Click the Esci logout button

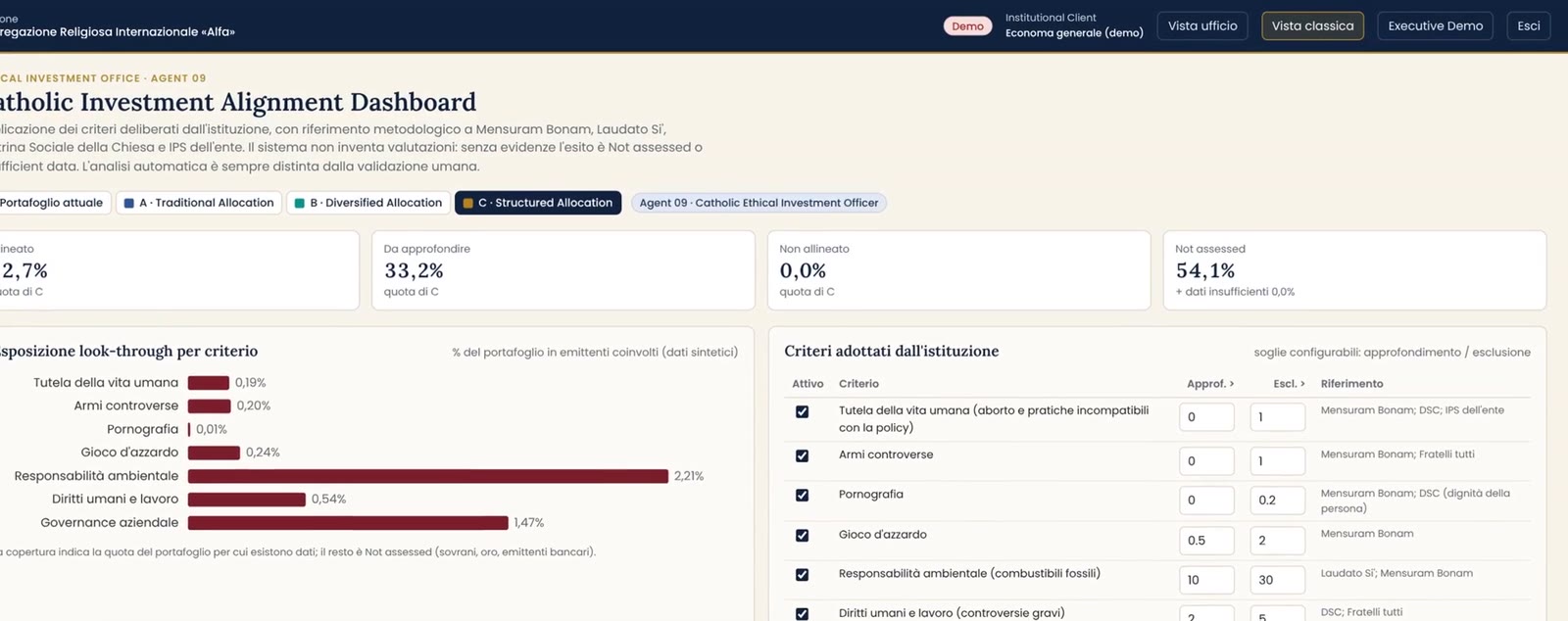pos(1528,25)
